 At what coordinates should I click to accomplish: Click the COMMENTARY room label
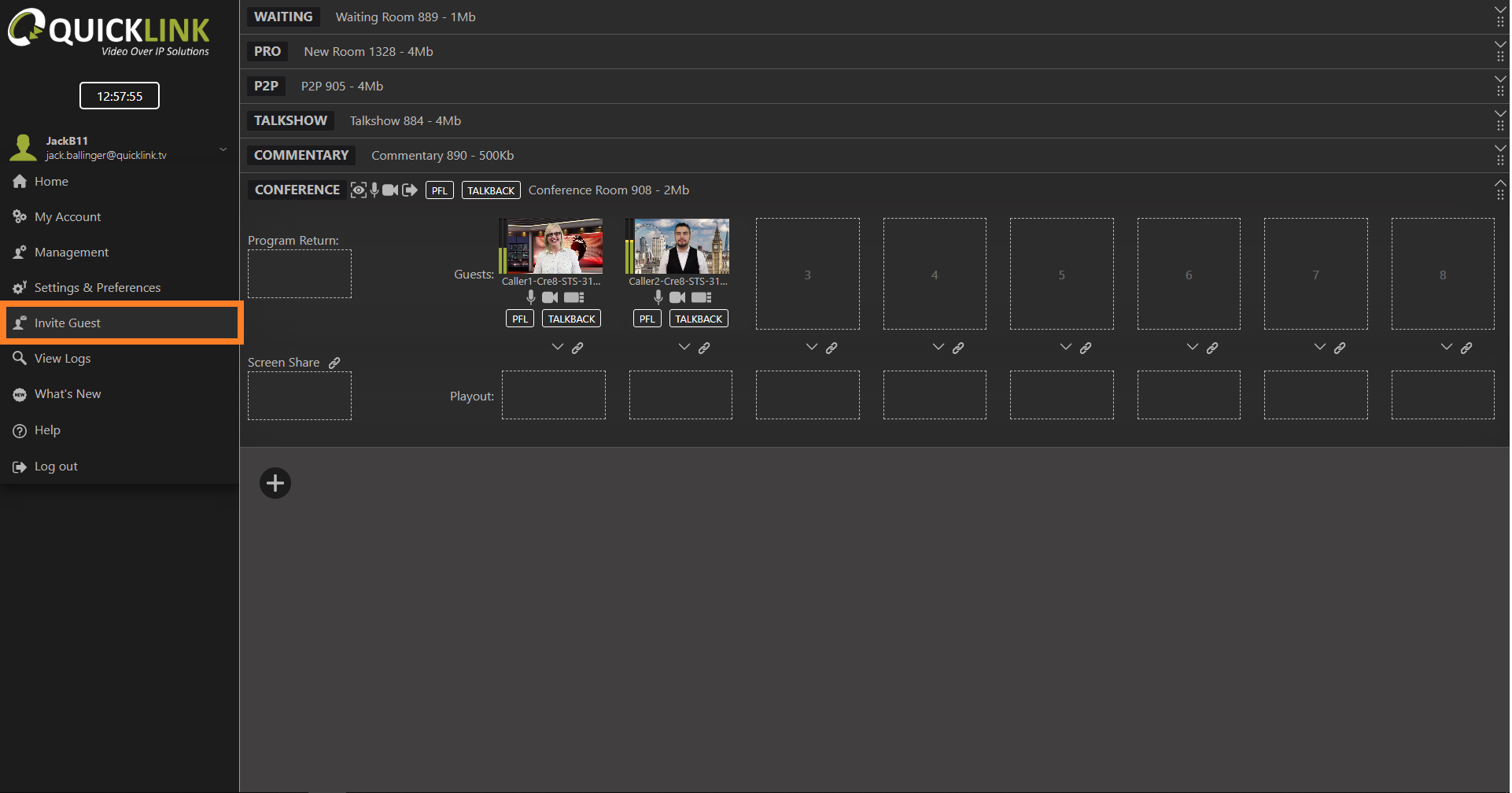(301, 155)
